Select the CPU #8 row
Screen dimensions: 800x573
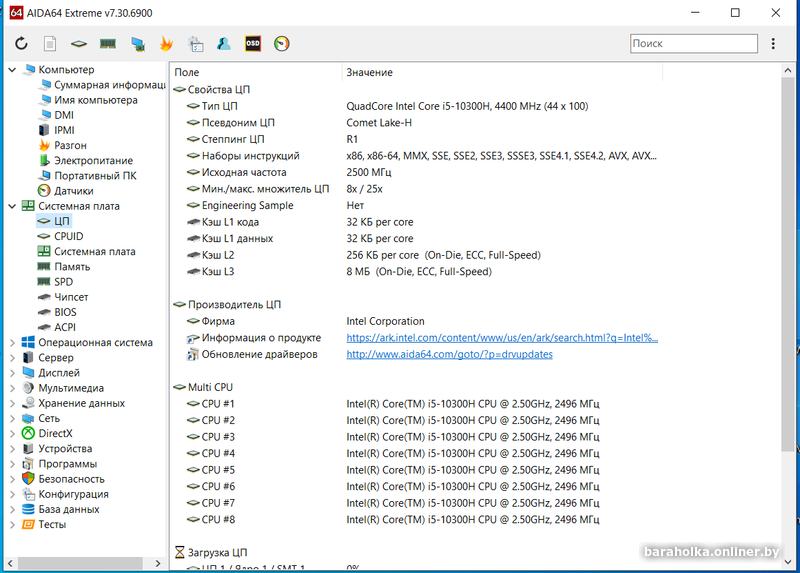point(416,519)
